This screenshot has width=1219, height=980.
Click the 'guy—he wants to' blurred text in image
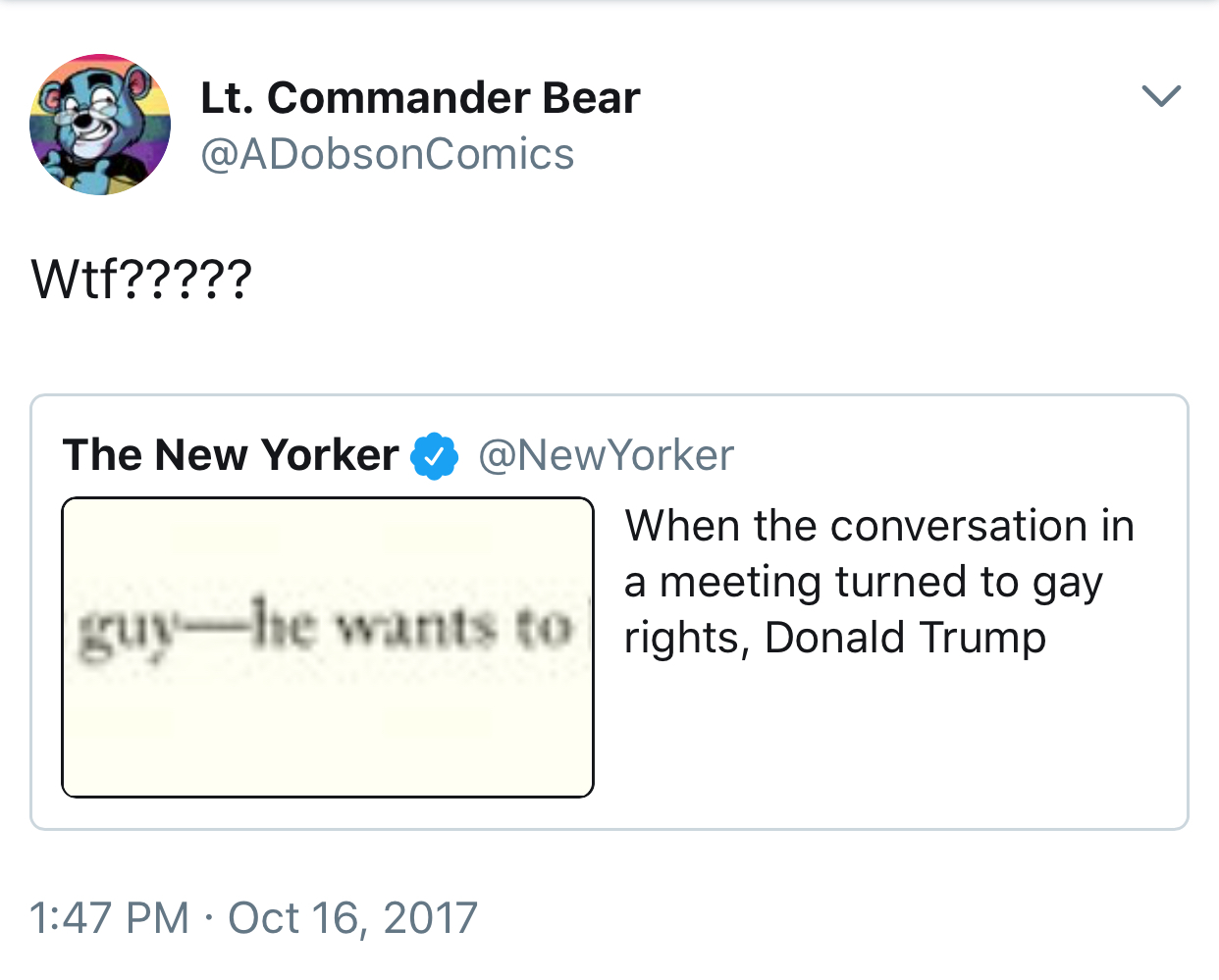[326, 628]
